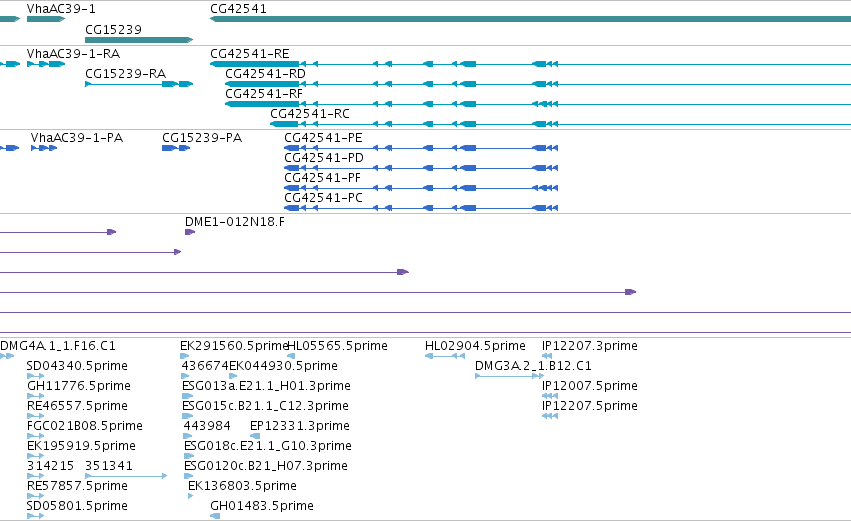Select EST DMG3A.2_1.B12.C1

[x=533, y=366]
